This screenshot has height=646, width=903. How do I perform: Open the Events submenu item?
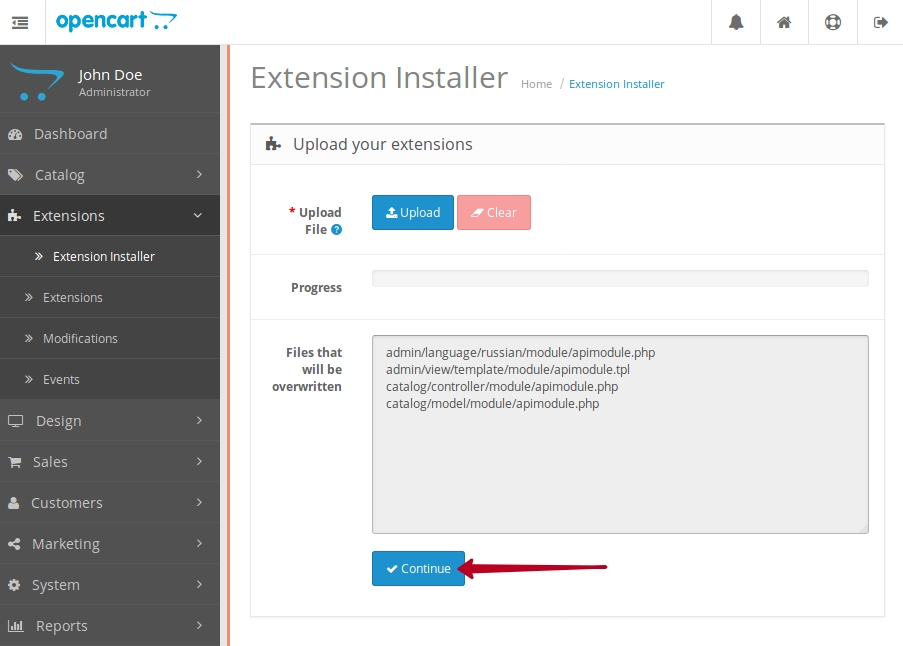click(x=61, y=380)
